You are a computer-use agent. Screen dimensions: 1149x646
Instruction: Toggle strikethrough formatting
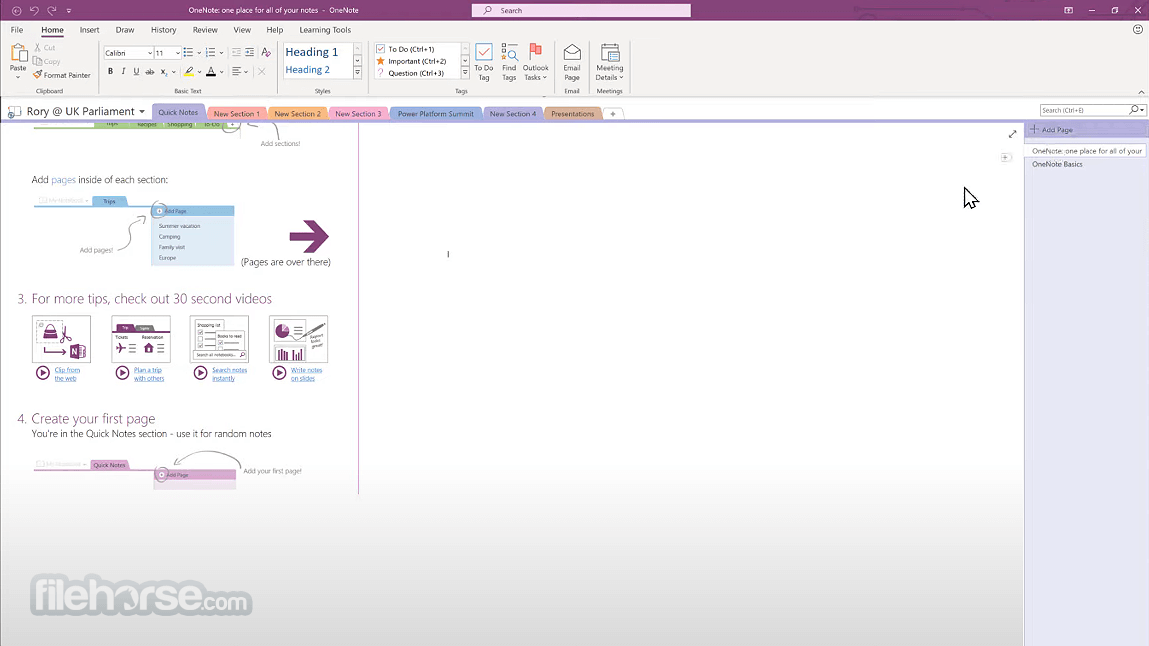(149, 72)
